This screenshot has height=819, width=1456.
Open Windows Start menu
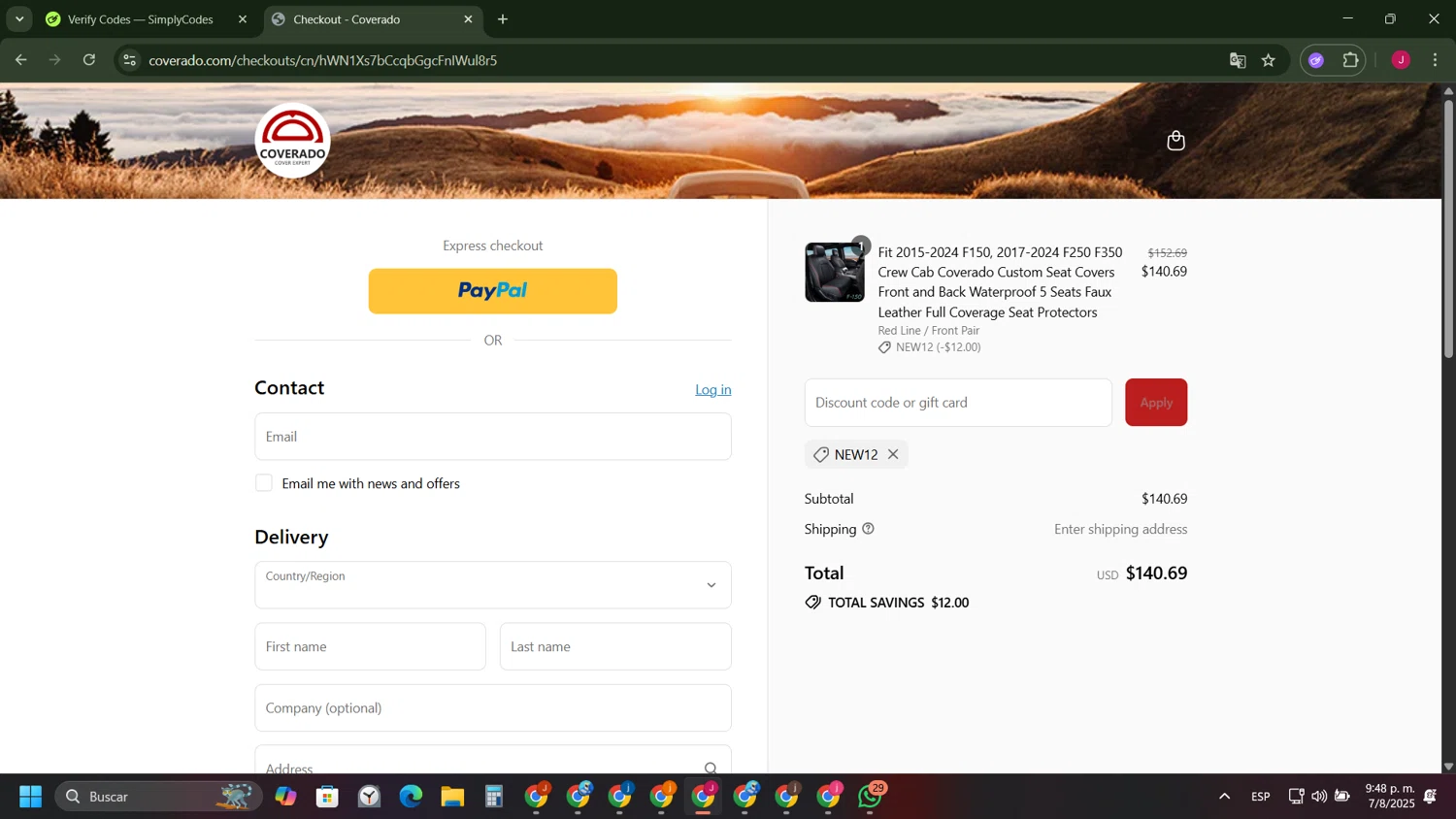(30, 797)
